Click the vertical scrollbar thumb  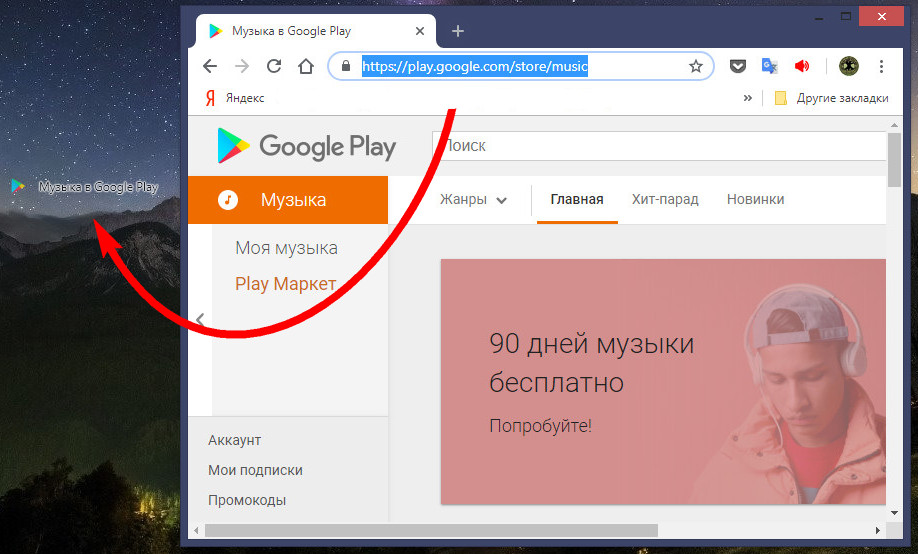(x=894, y=159)
